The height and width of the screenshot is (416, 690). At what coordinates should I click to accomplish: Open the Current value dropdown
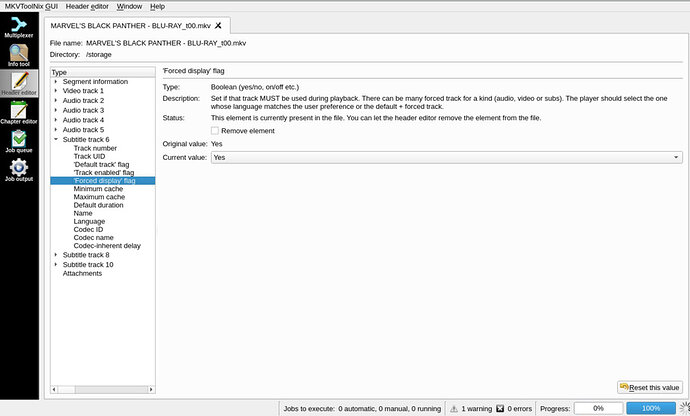[447, 157]
